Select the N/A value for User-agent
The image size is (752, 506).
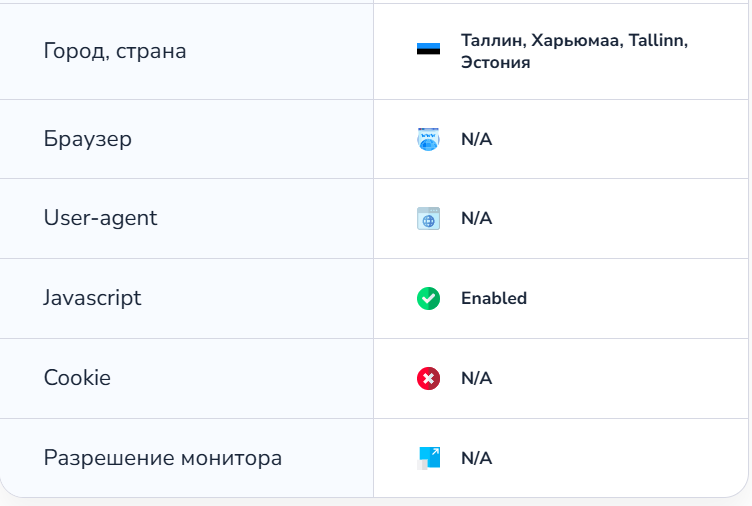tap(477, 218)
